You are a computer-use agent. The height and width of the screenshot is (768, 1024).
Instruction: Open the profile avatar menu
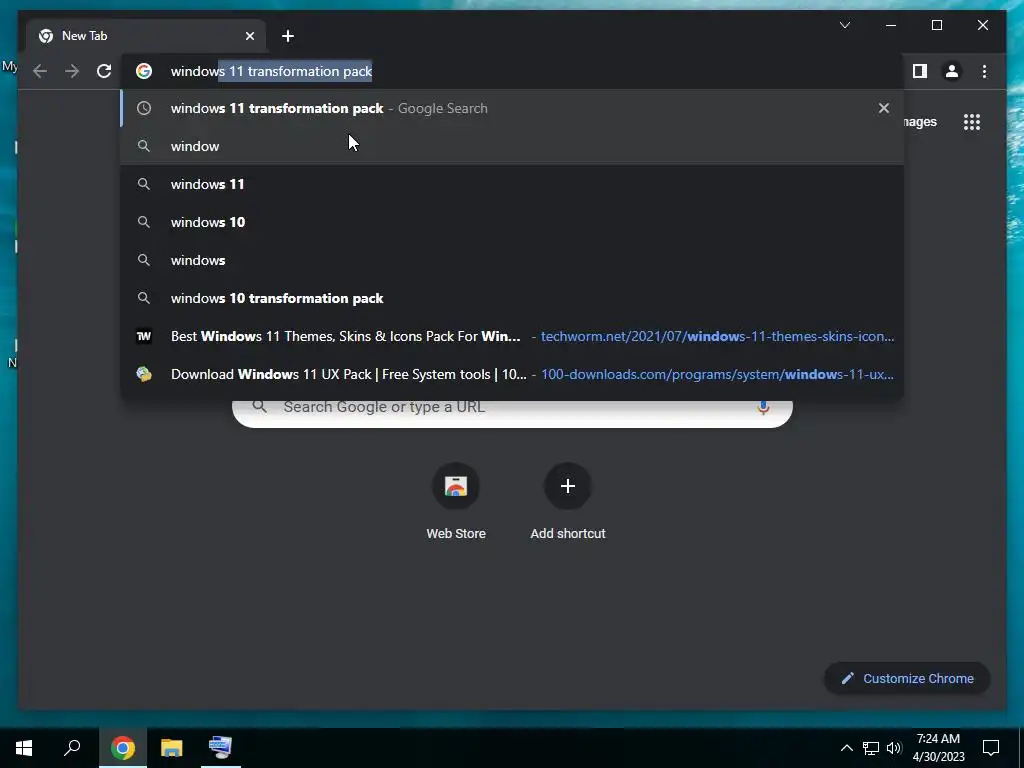(952, 71)
